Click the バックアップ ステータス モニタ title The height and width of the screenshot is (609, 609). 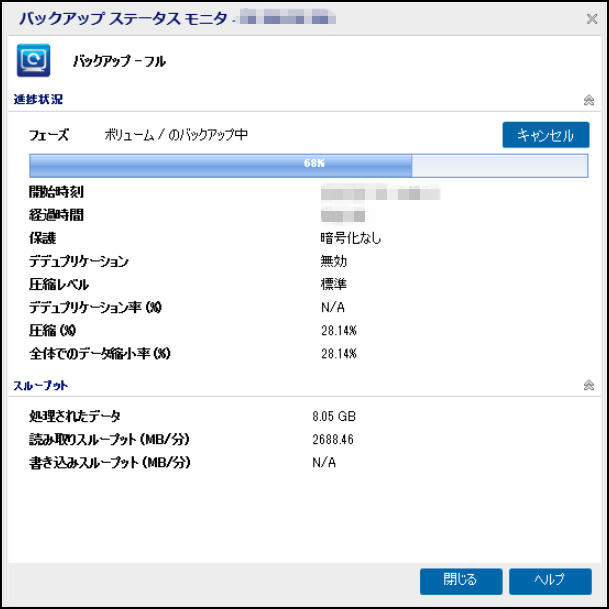123,18
